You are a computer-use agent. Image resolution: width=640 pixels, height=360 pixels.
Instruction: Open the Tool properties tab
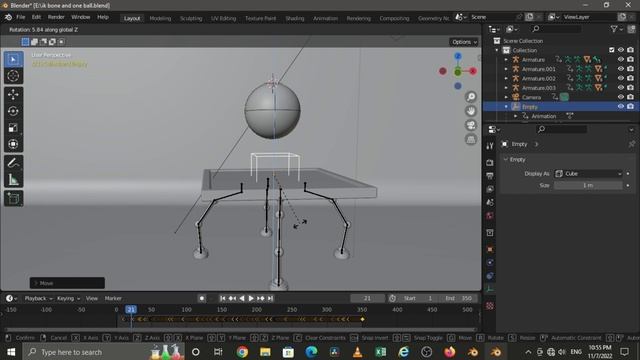[x=490, y=146]
